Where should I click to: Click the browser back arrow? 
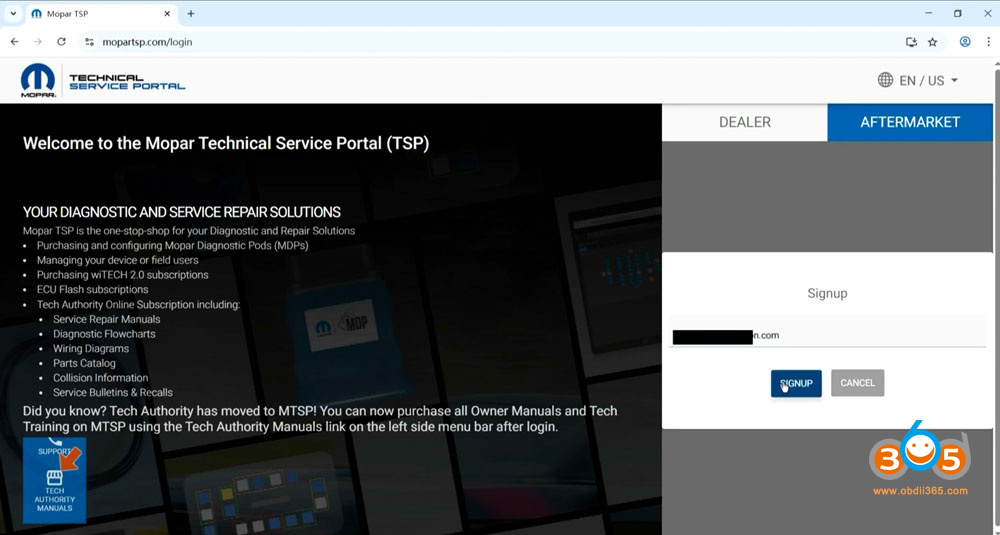tap(14, 42)
